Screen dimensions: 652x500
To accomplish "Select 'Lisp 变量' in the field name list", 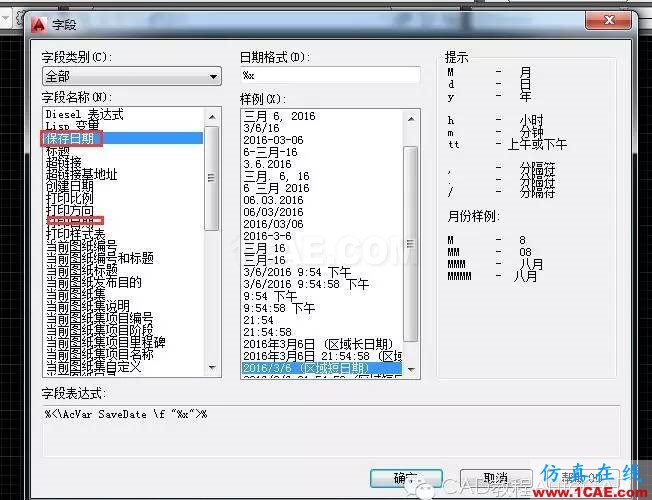I will click(72, 125).
